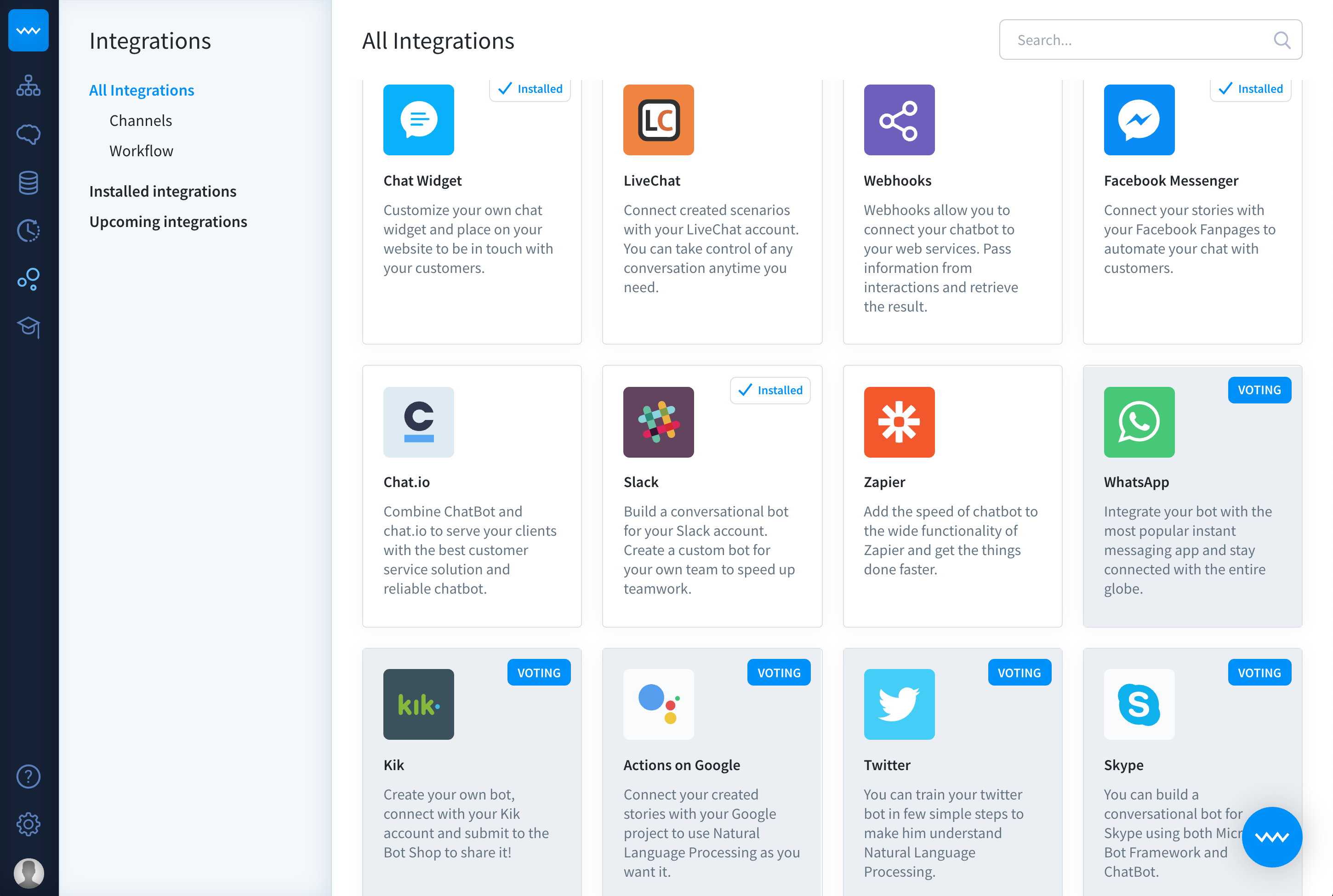This screenshot has height=896, width=1333.
Task: Click the LiveChat description text
Action: 711,249
